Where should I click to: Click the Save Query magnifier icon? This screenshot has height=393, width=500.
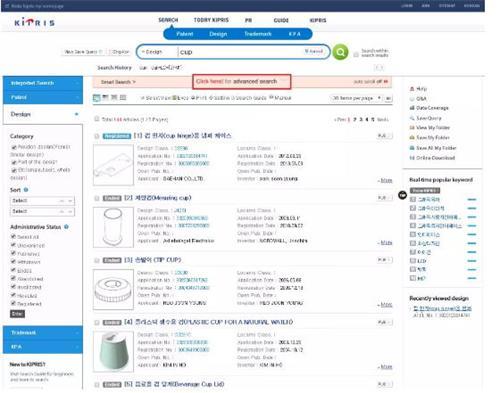pos(412,118)
